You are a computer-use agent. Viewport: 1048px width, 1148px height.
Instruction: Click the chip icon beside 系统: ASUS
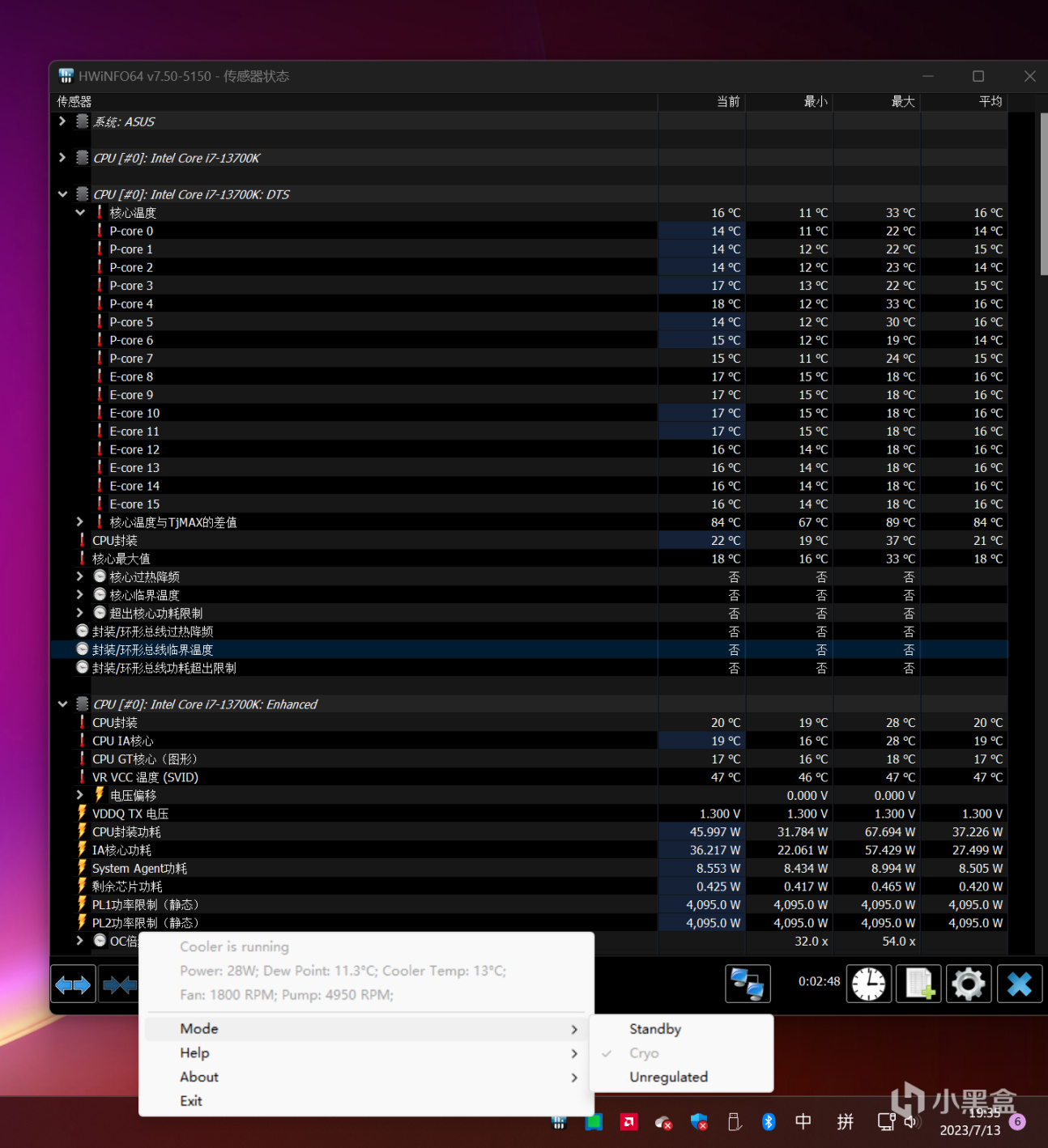click(x=82, y=121)
